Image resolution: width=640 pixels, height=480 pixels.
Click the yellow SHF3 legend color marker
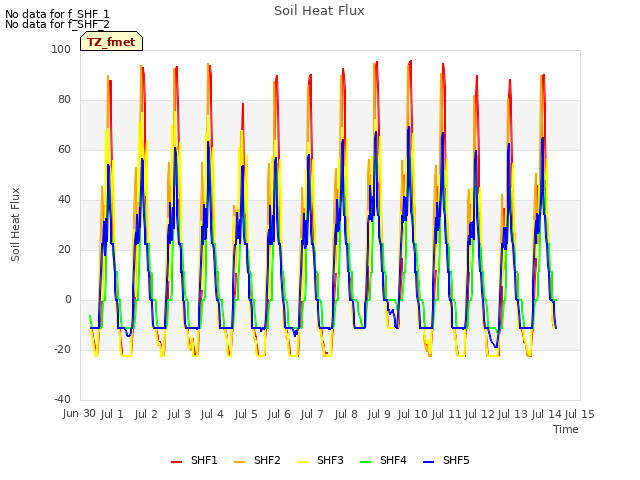point(302,462)
